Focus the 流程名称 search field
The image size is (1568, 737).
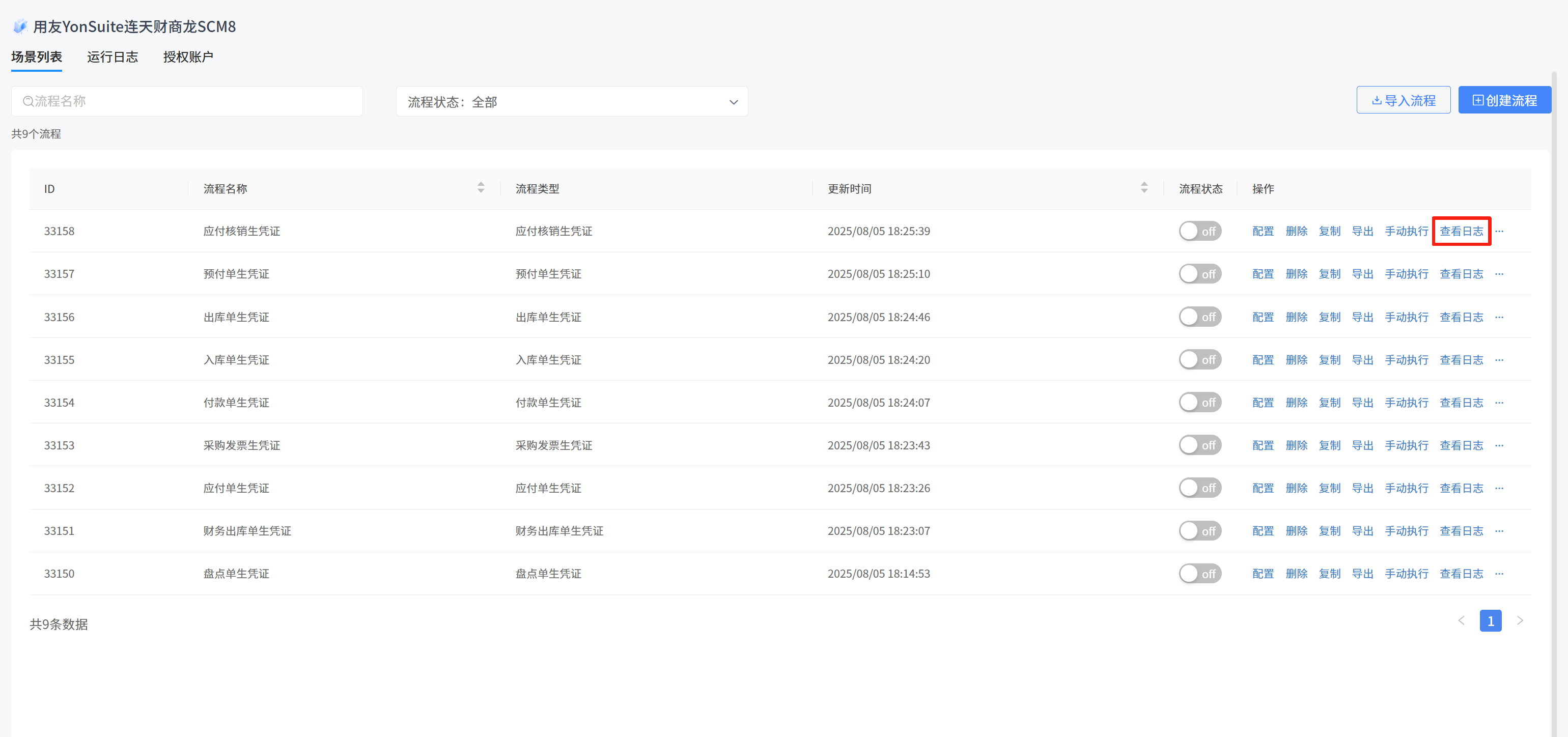click(x=187, y=101)
